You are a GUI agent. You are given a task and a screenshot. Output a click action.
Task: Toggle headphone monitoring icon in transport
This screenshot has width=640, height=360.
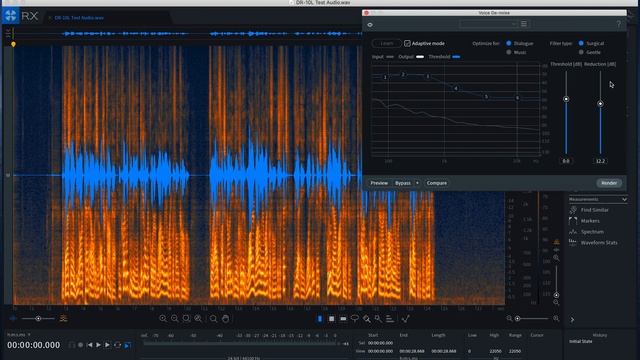[71, 345]
